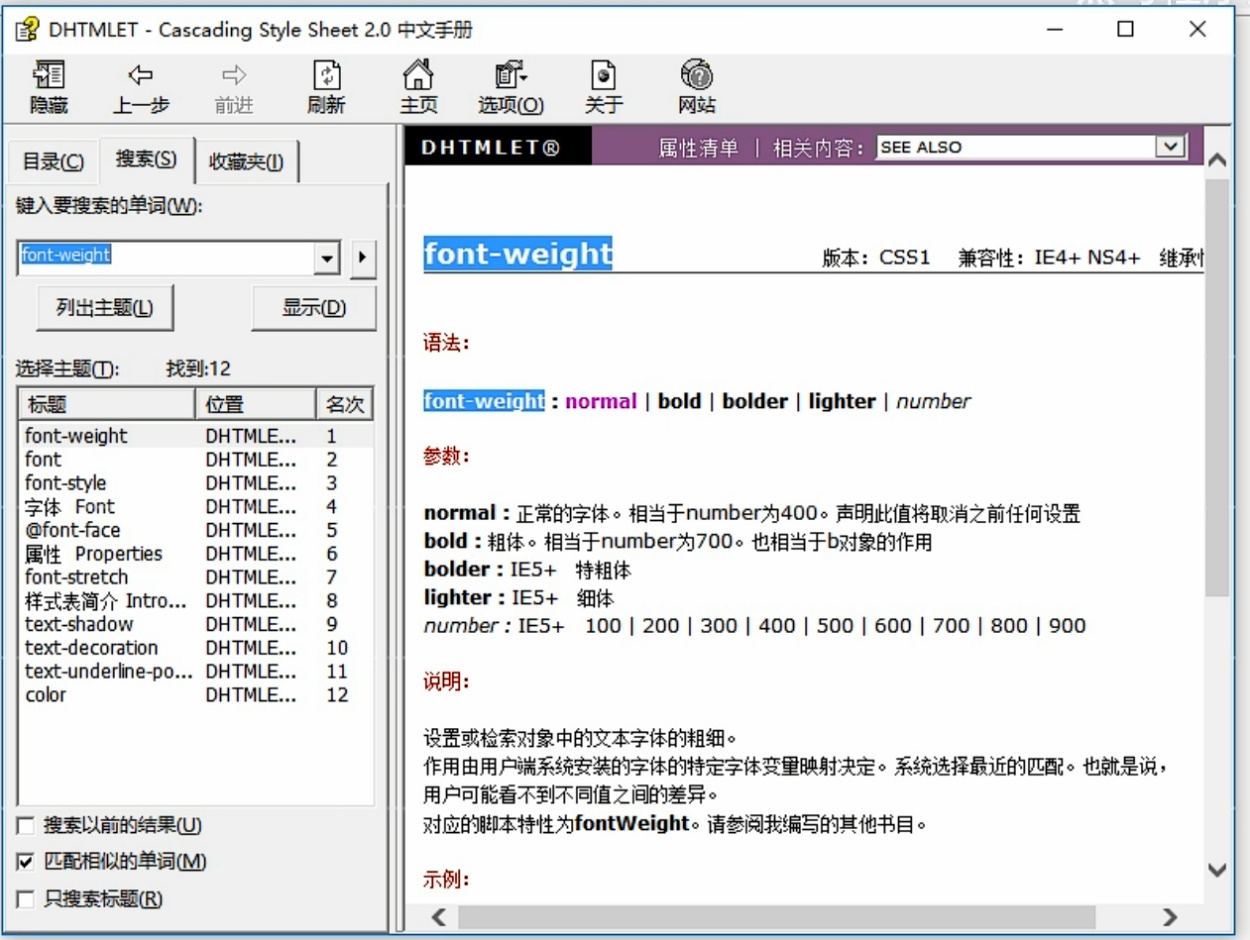Screen dimensions: 1250x940
Task: Enable 只搜索标题 checkbox
Action: [x=27, y=899]
